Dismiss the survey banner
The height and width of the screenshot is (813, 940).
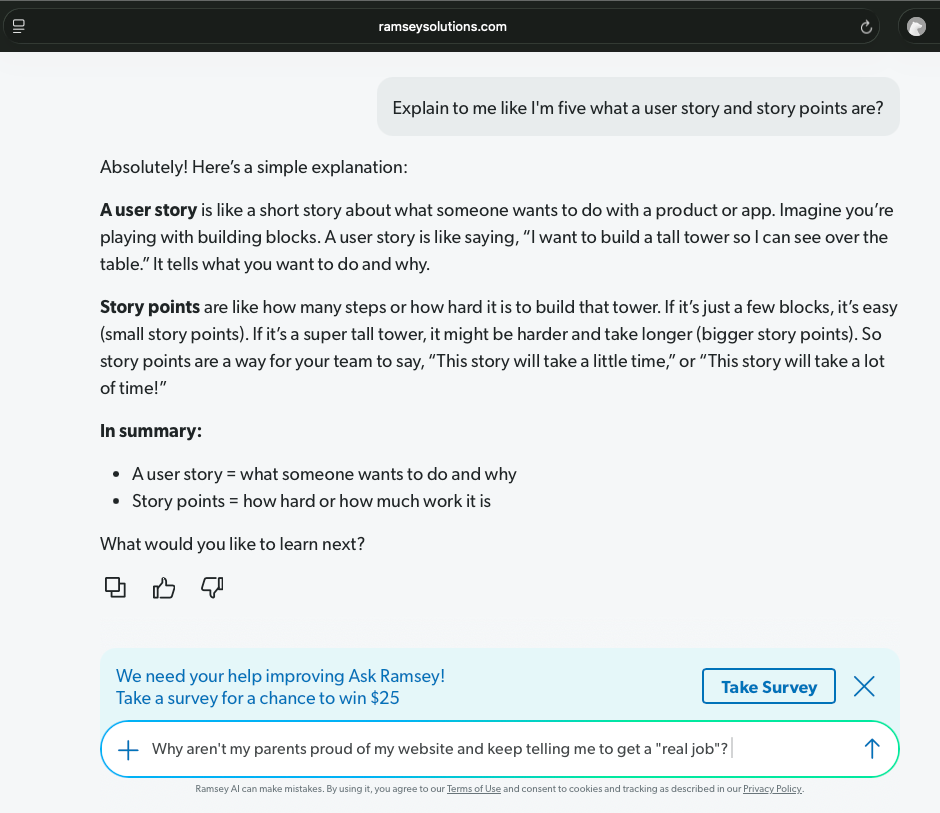(864, 686)
